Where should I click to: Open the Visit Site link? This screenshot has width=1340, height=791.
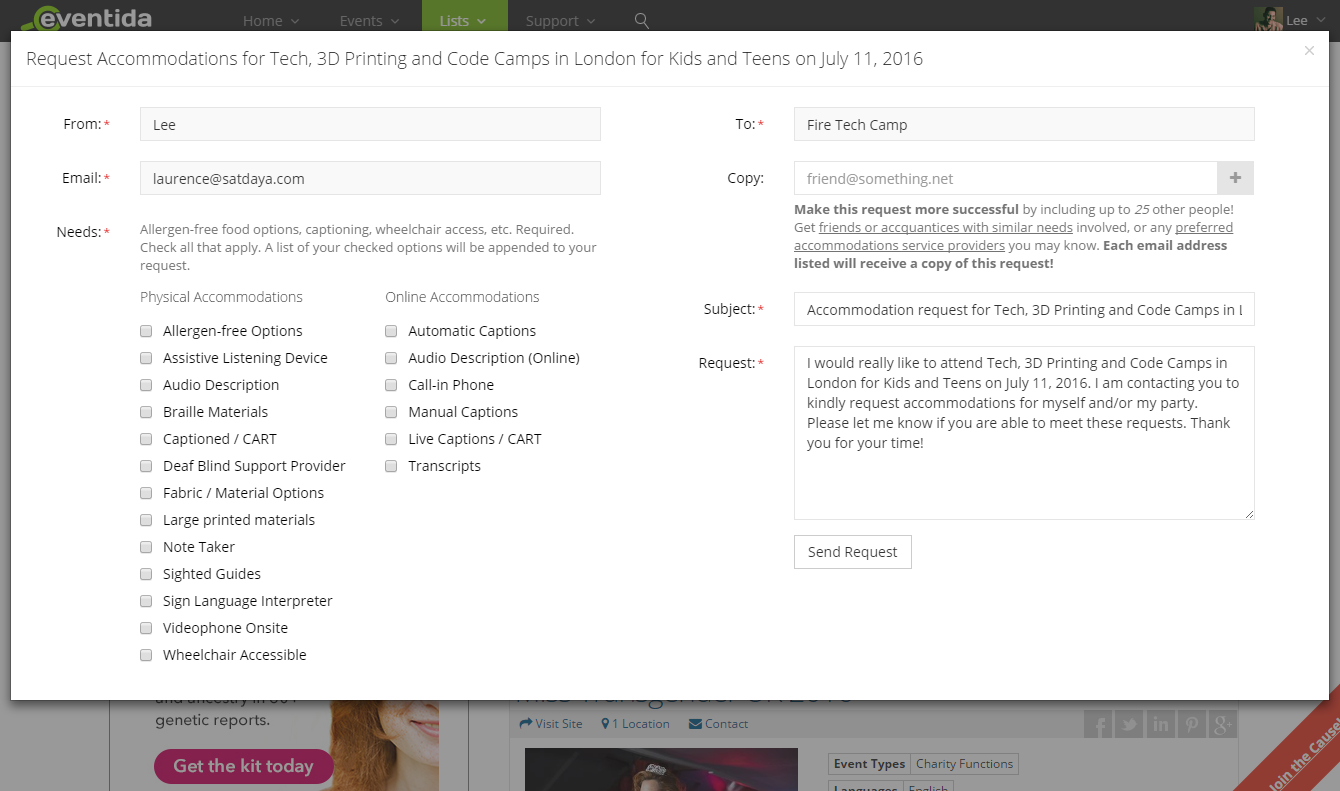(551, 724)
